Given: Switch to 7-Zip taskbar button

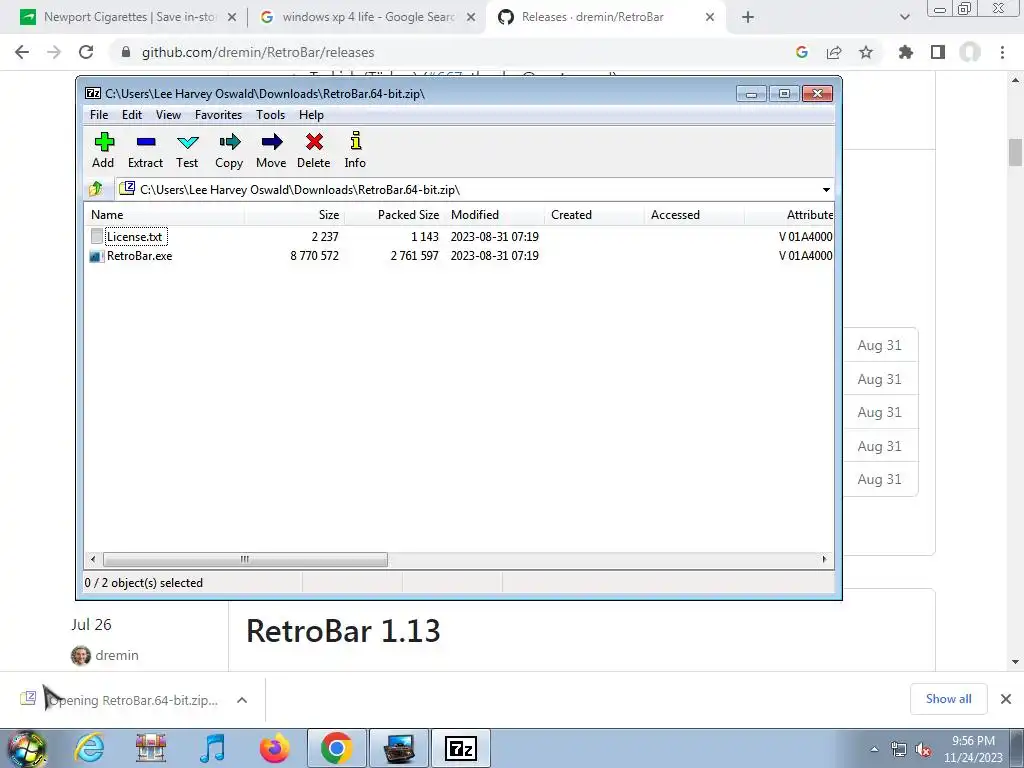Looking at the screenshot, I should (x=461, y=748).
